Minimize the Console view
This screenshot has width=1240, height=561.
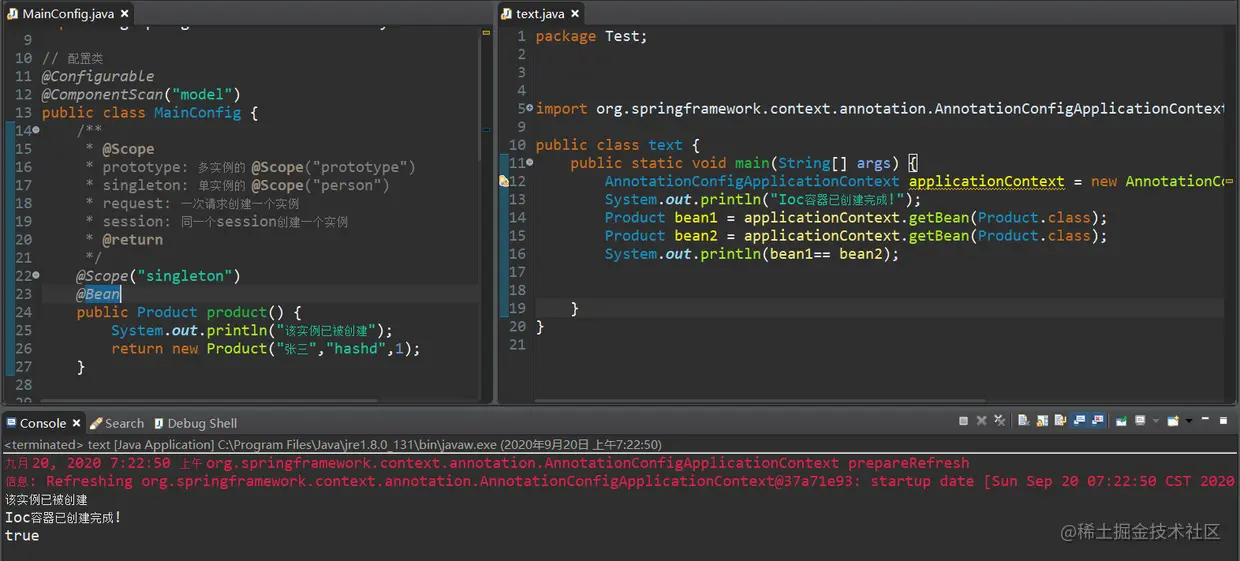click(1205, 419)
